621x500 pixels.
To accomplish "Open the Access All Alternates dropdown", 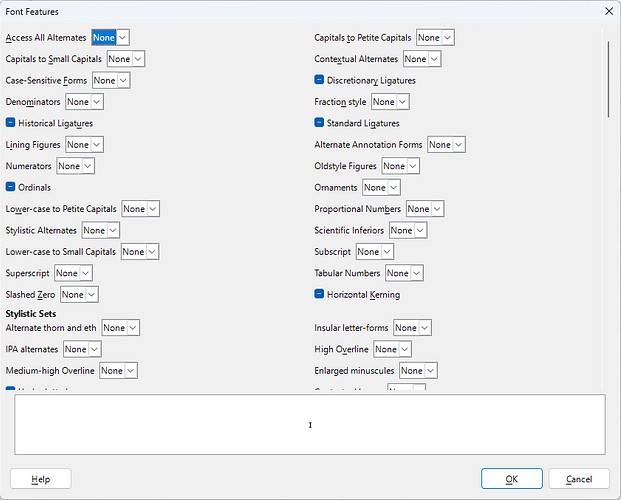I will point(110,37).
